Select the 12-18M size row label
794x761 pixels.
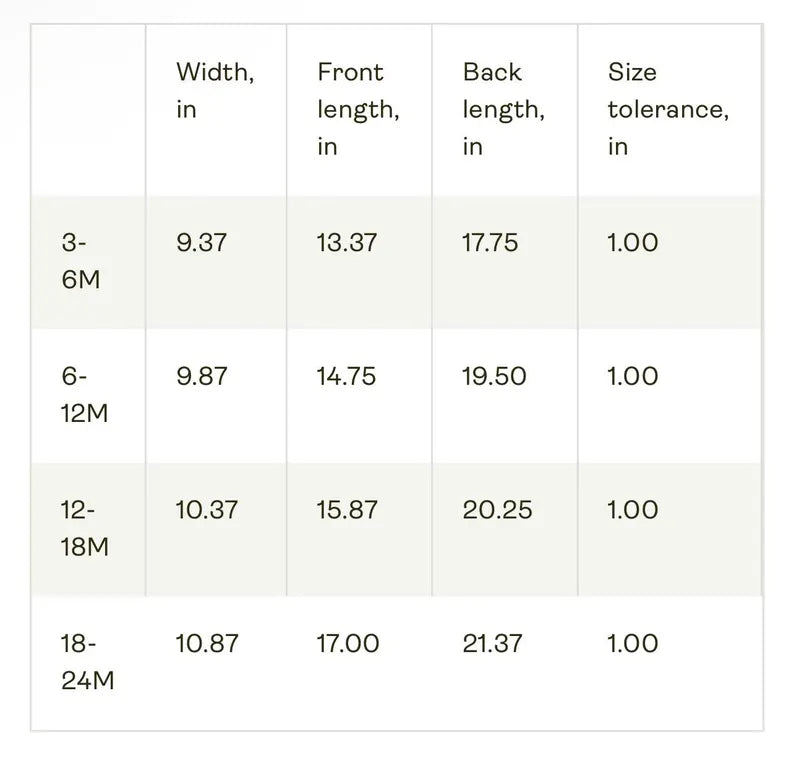84,528
